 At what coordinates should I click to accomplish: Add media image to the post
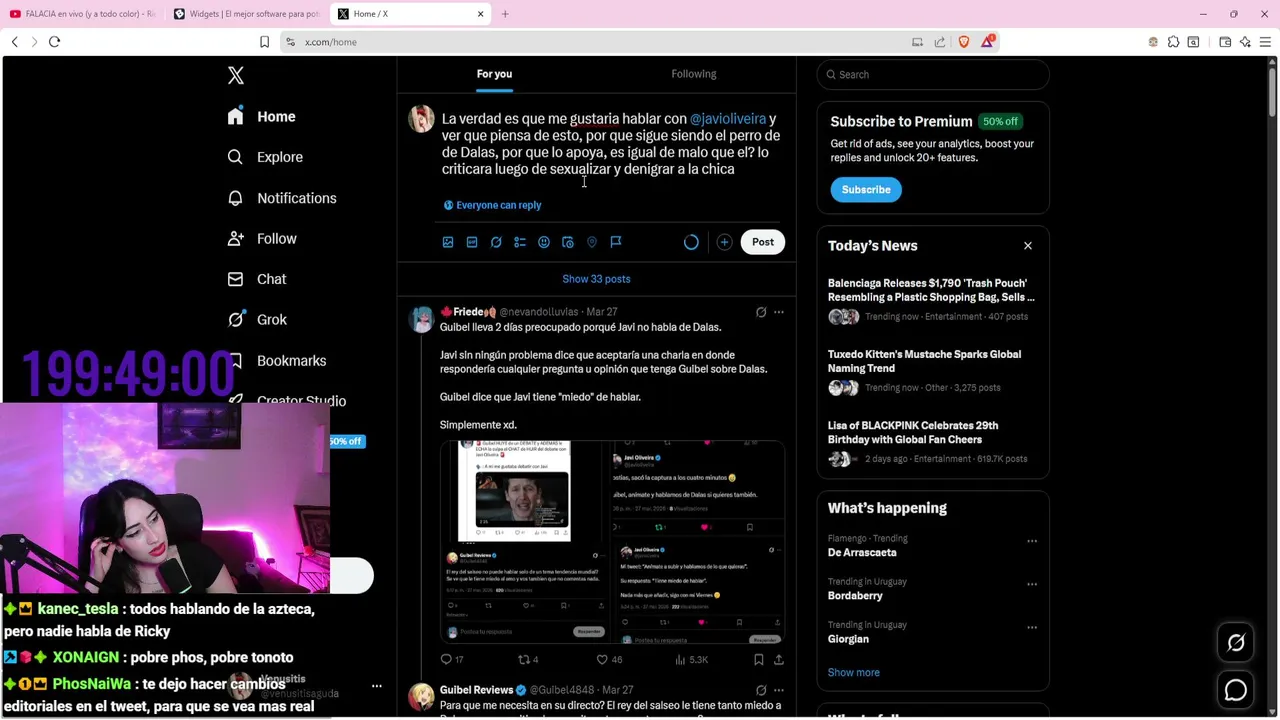[x=448, y=242]
